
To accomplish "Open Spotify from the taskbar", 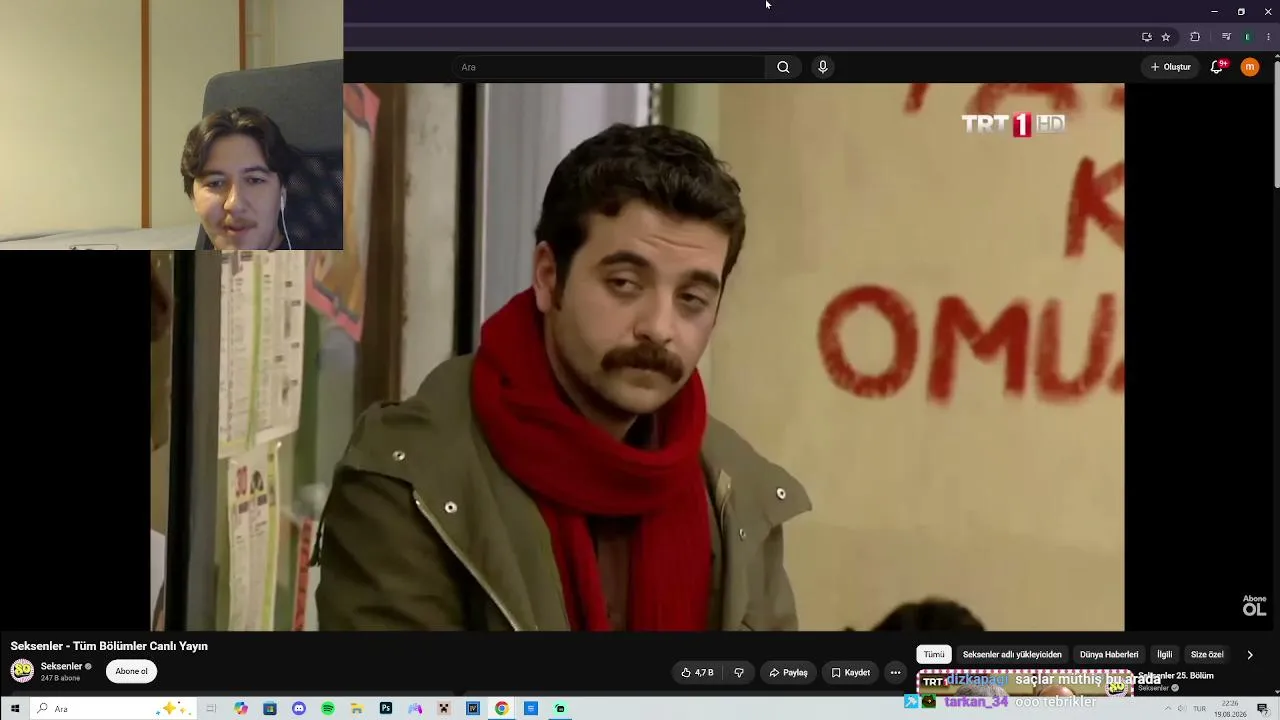I will 328,709.
